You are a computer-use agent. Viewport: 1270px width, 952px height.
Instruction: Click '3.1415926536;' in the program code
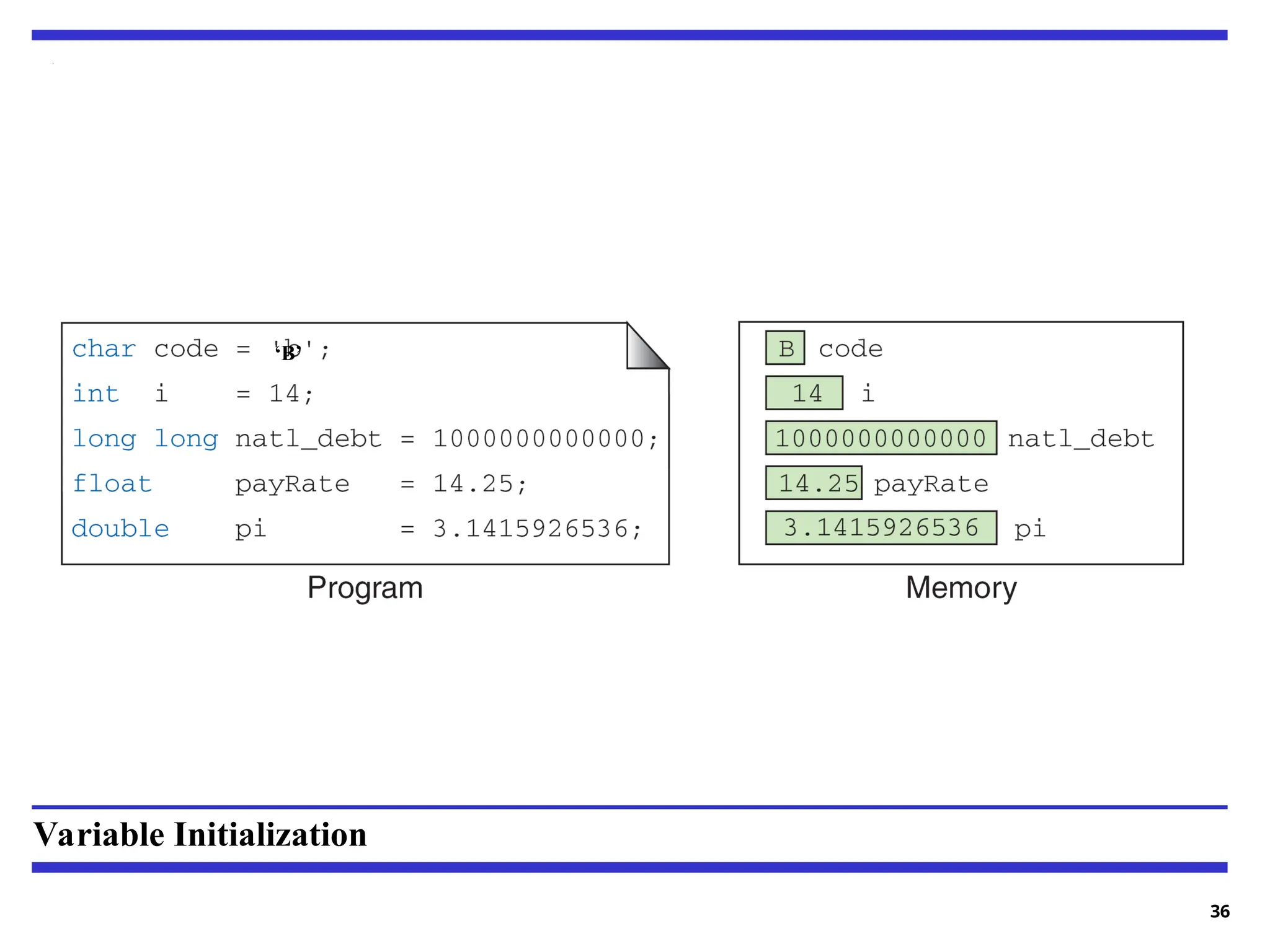point(538,529)
